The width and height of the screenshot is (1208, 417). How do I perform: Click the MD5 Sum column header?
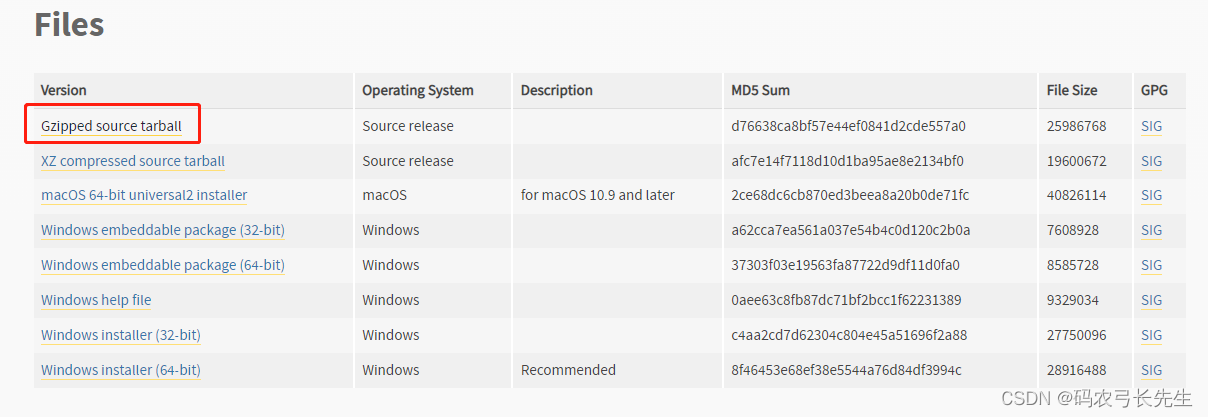click(760, 90)
